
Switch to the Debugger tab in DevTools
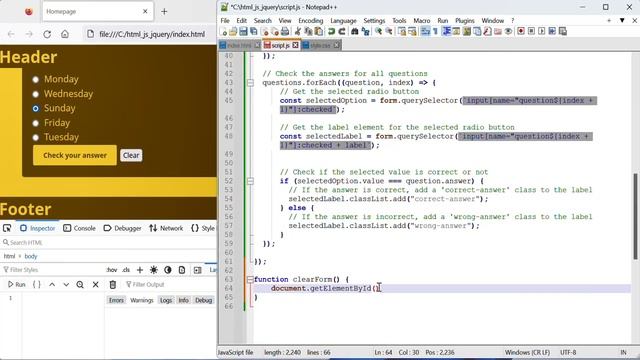(x=122, y=228)
